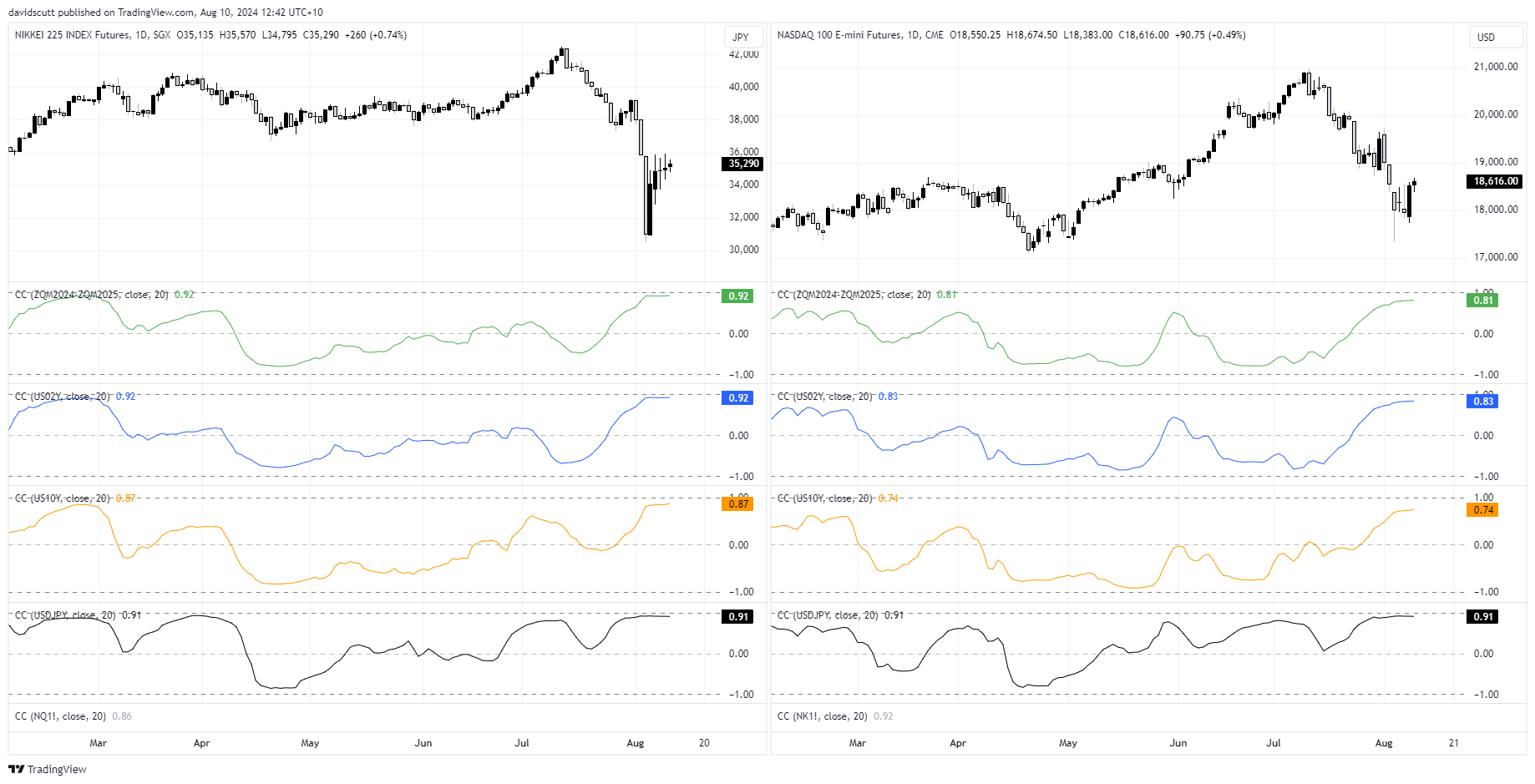The width and height of the screenshot is (1535, 784).
Task: Click the green 0.92 value badge
Action: pos(737,296)
